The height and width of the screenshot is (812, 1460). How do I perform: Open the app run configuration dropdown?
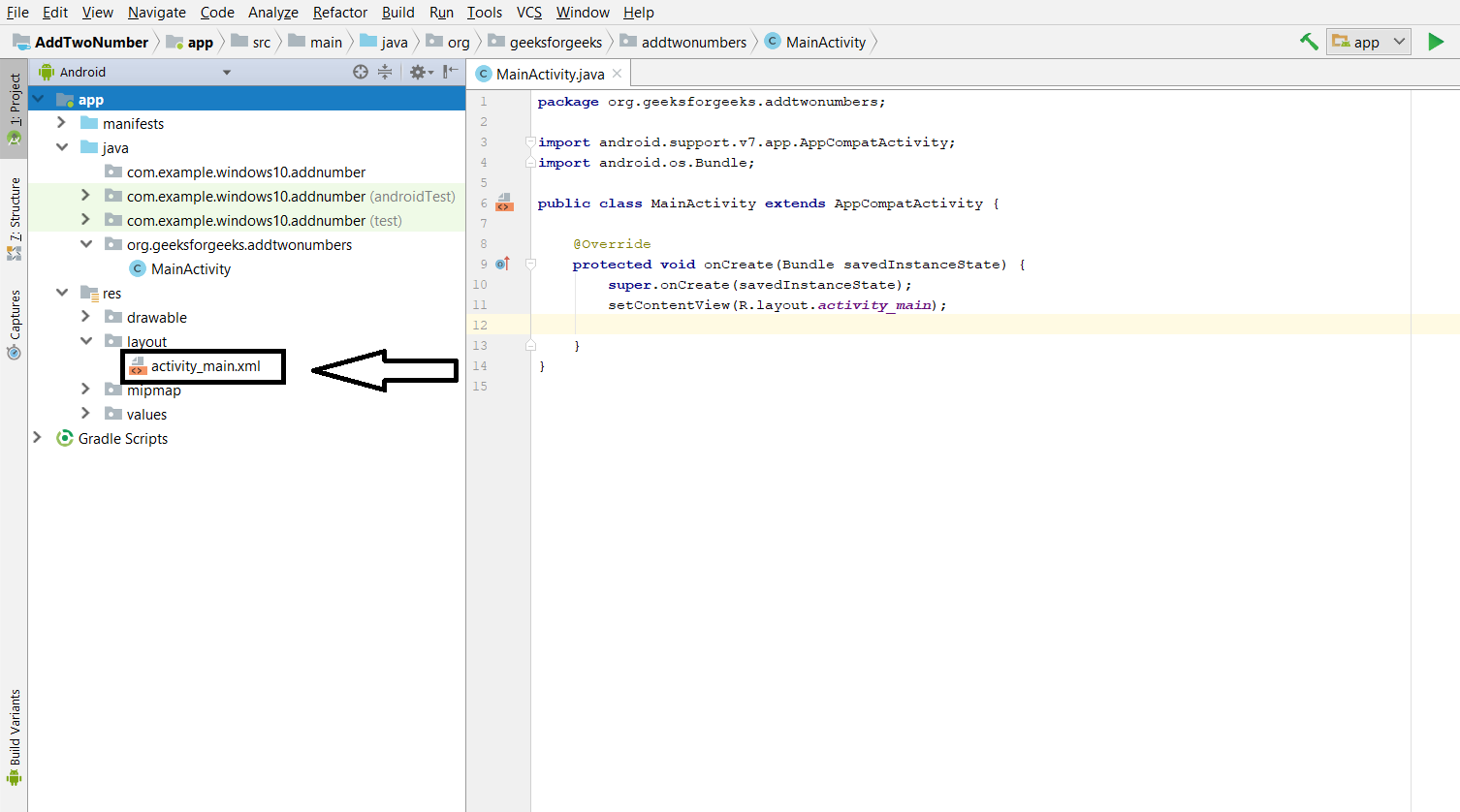click(x=1369, y=42)
